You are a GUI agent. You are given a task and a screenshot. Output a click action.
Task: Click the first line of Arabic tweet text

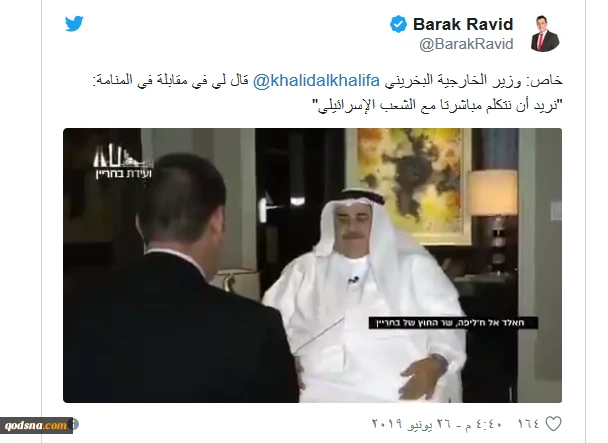click(328, 81)
